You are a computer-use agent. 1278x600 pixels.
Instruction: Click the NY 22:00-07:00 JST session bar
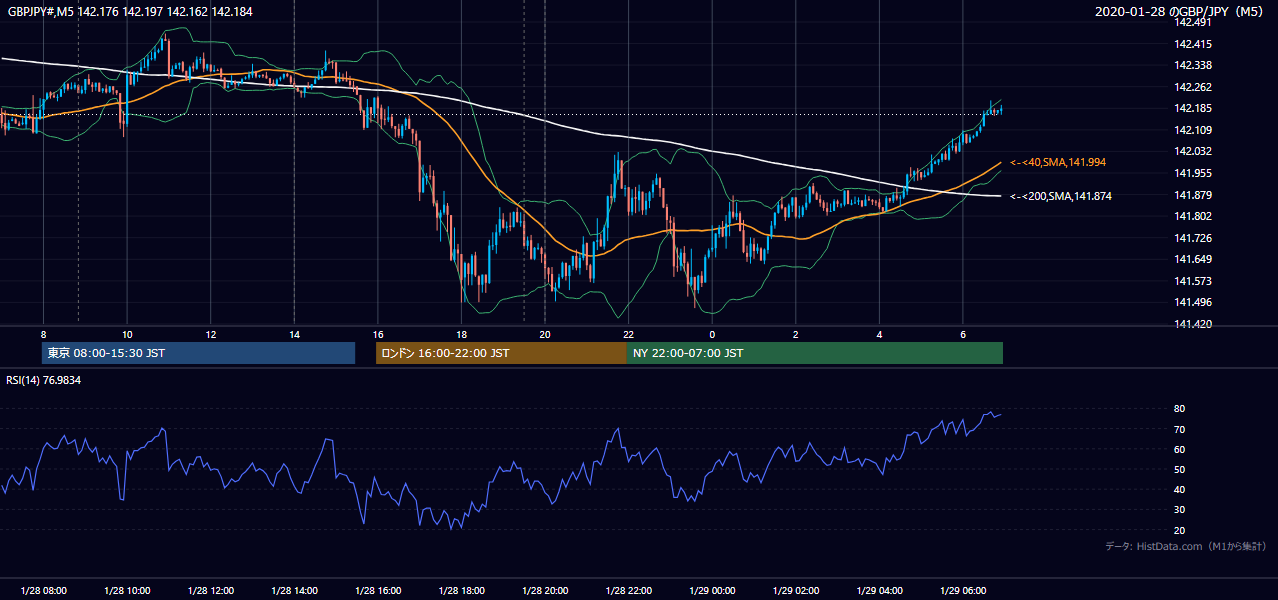point(815,353)
